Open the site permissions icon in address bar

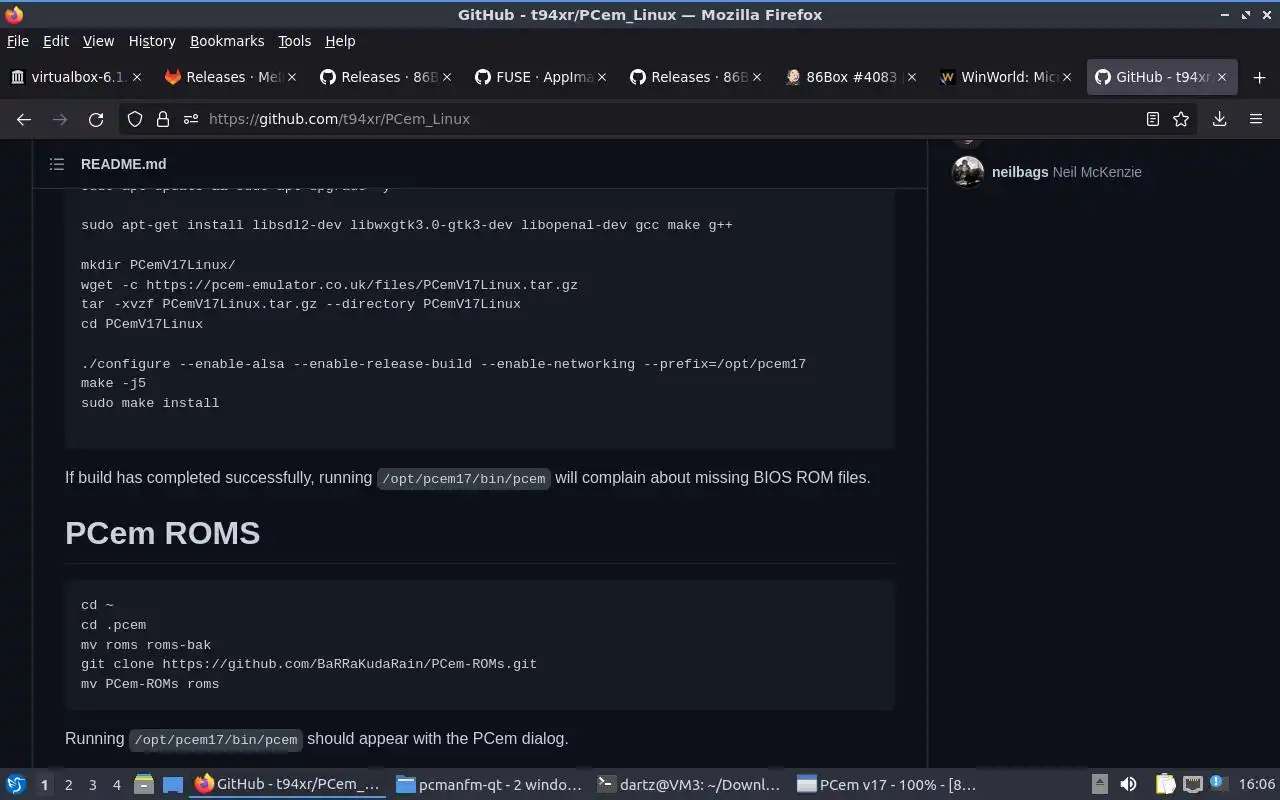click(190, 119)
